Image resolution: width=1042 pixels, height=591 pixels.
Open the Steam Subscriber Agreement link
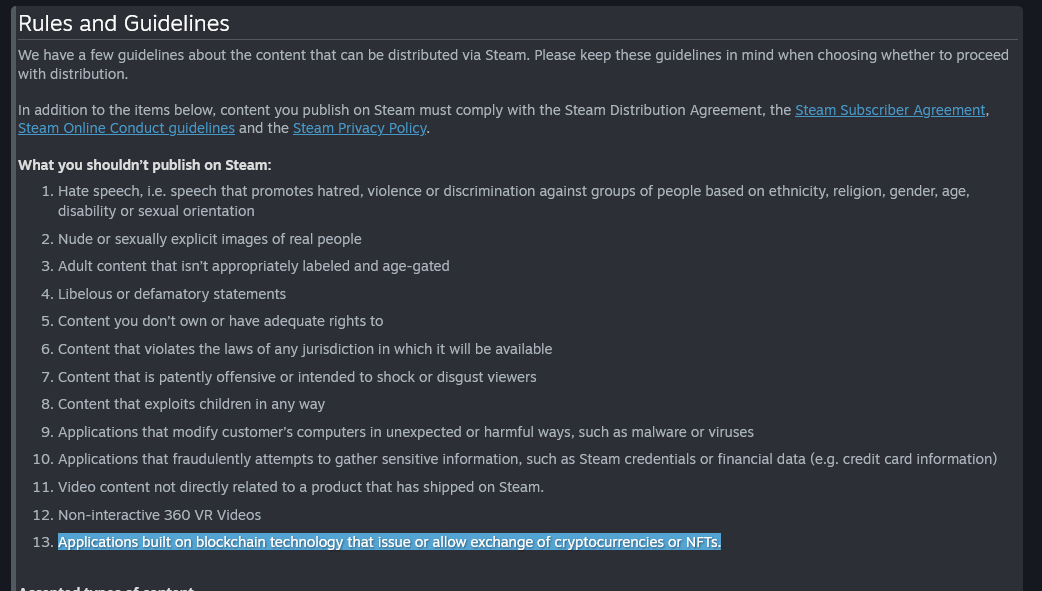tap(890, 110)
